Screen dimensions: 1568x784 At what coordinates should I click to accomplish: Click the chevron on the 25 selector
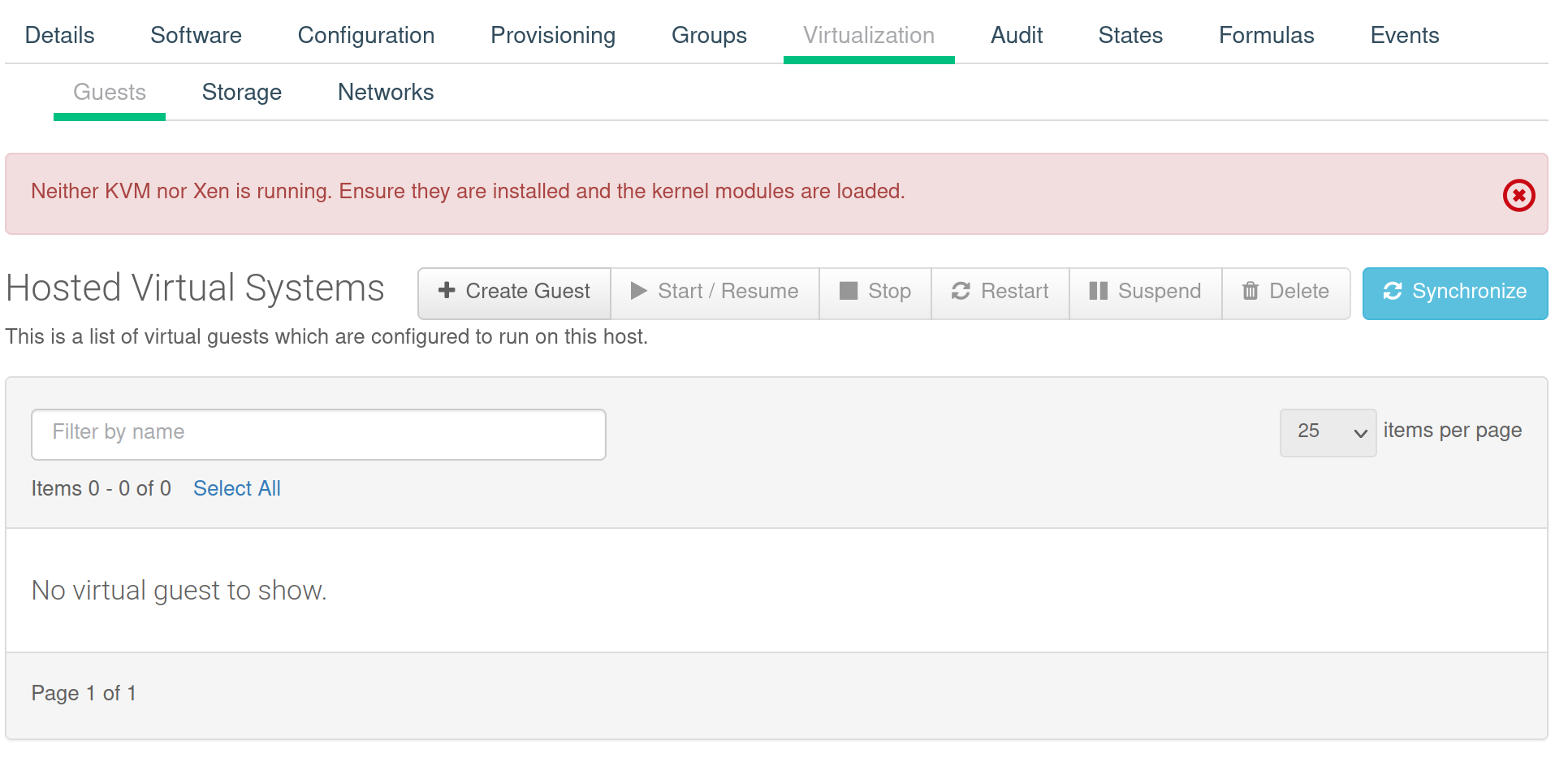[x=1361, y=433]
